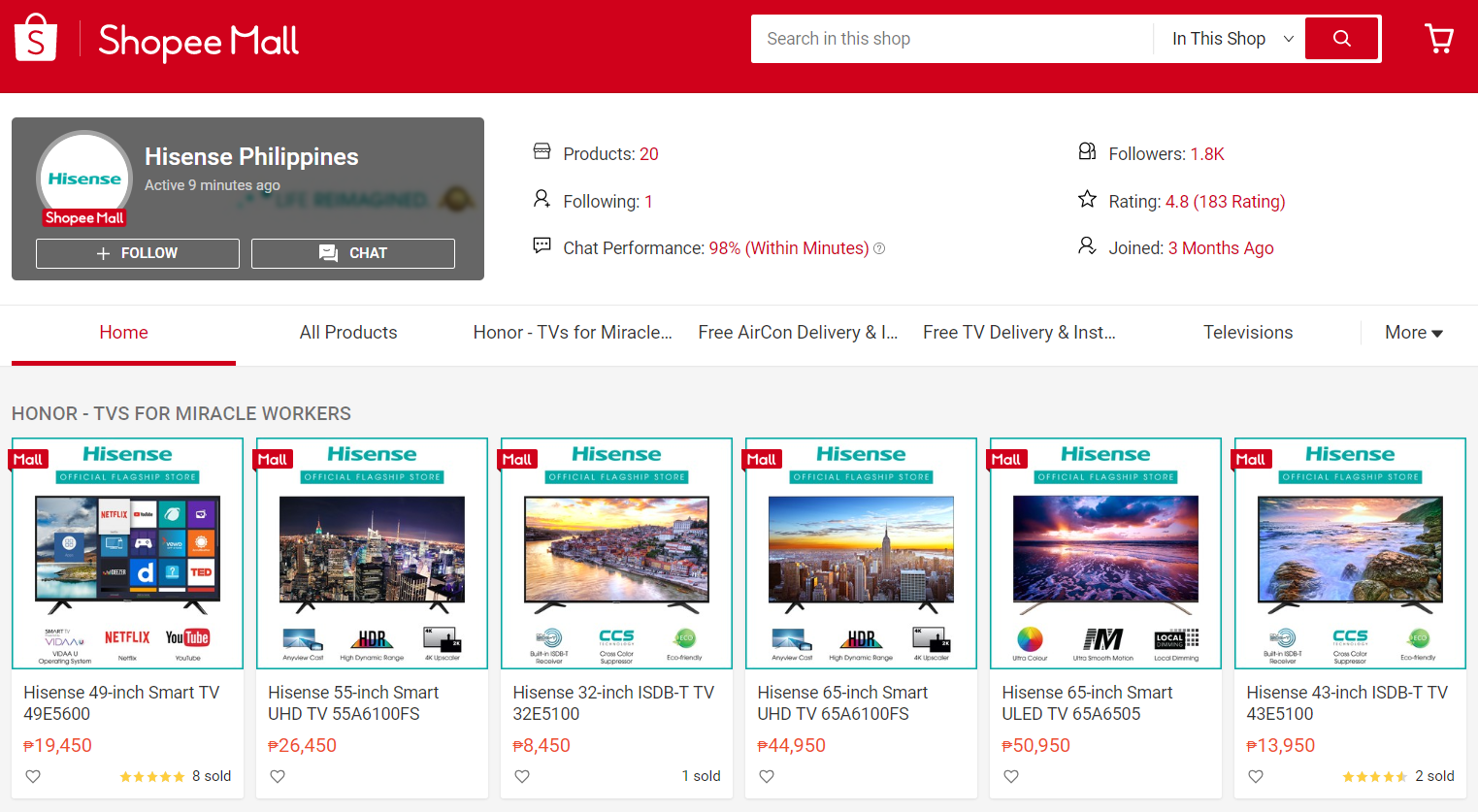Switch to the Televisions tab
This screenshot has height=812, width=1478.
coord(1248,333)
